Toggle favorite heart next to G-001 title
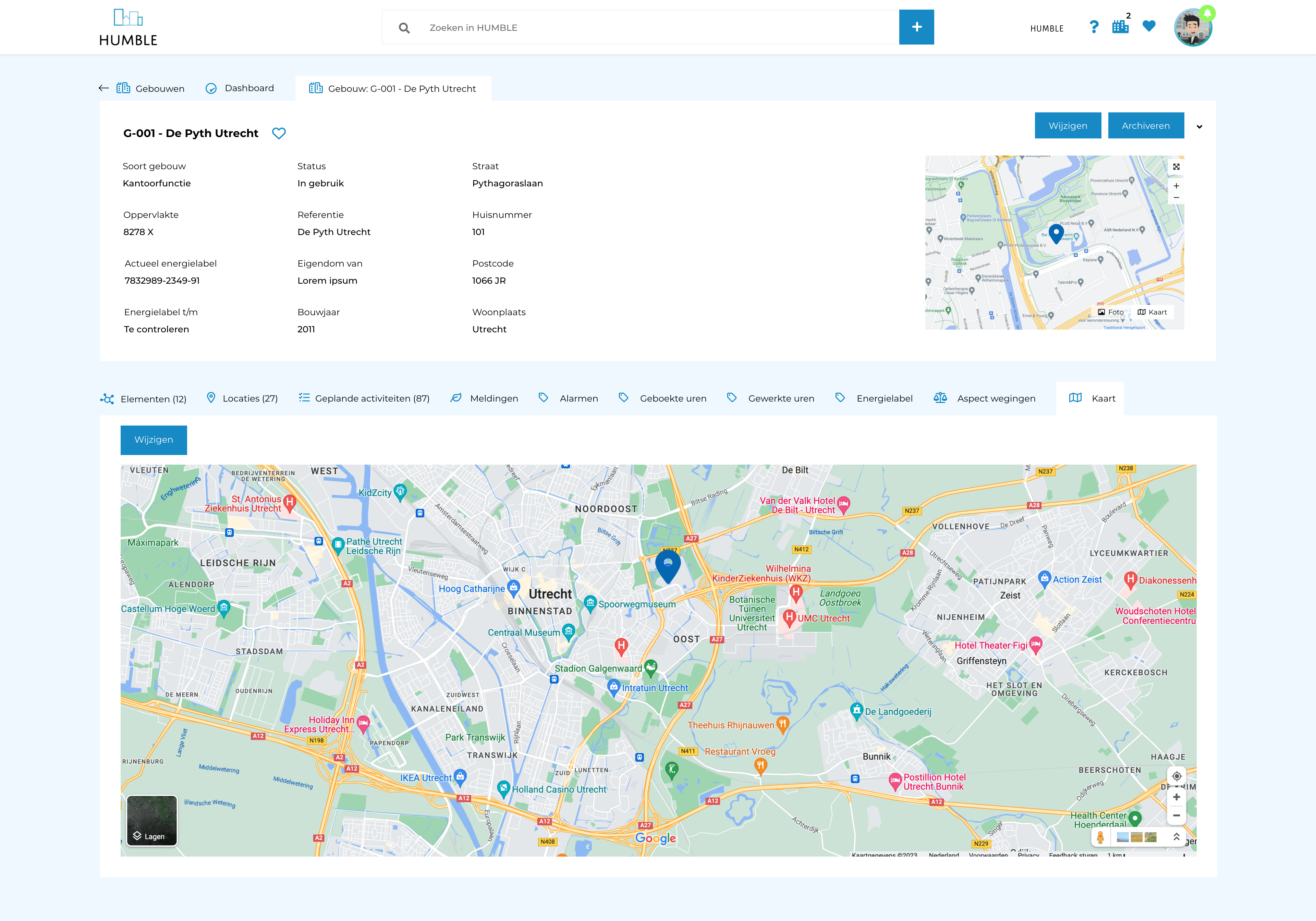1316x921 pixels. click(279, 133)
